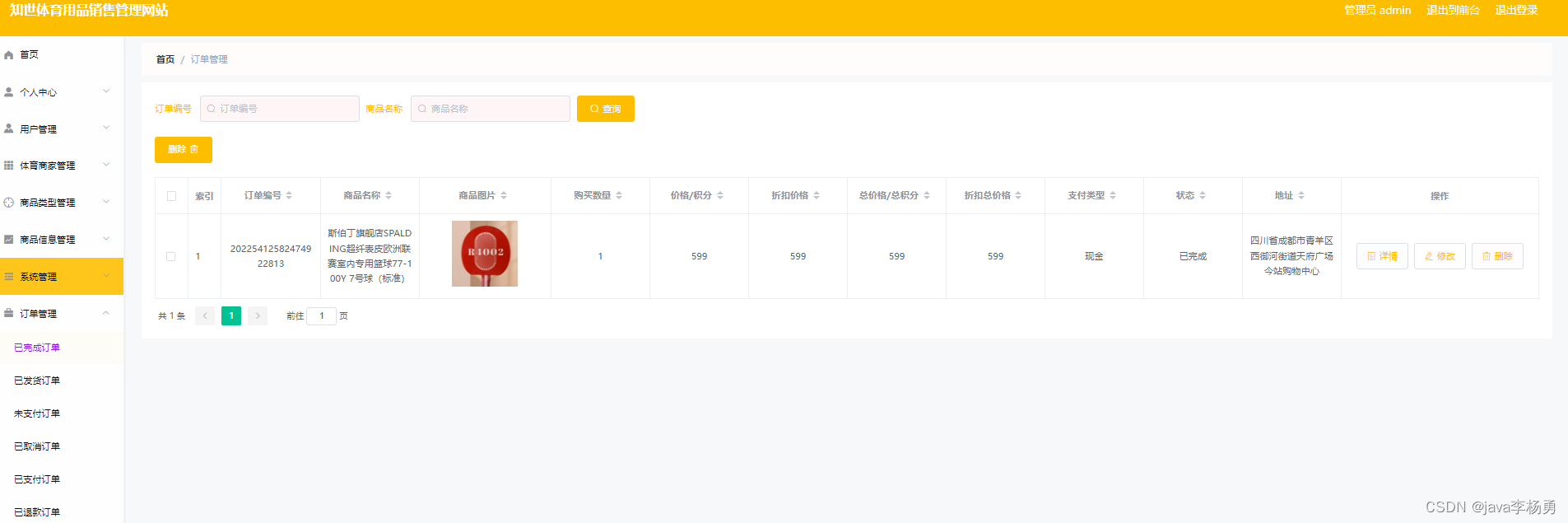The image size is (1568, 523).
Task: Select page 1 in the pagination
Action: point(231,315)
